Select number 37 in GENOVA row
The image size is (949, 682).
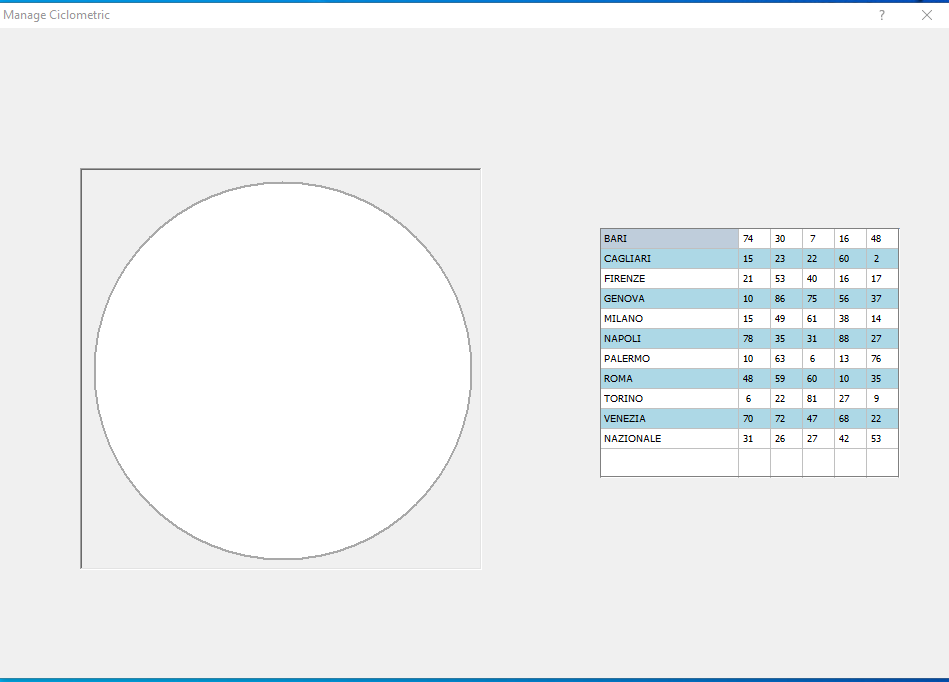882,298
